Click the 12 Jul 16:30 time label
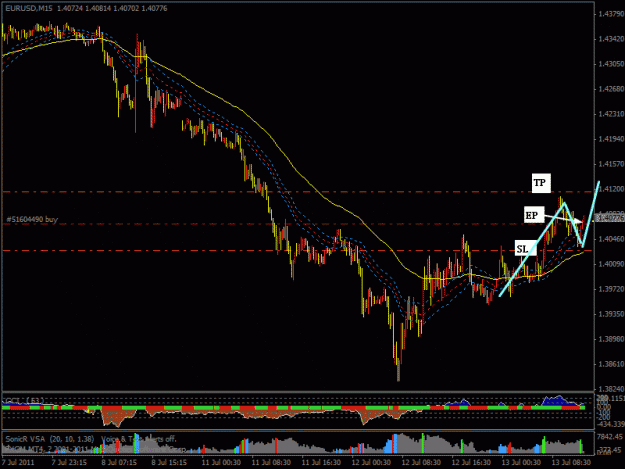 [471, 463]
